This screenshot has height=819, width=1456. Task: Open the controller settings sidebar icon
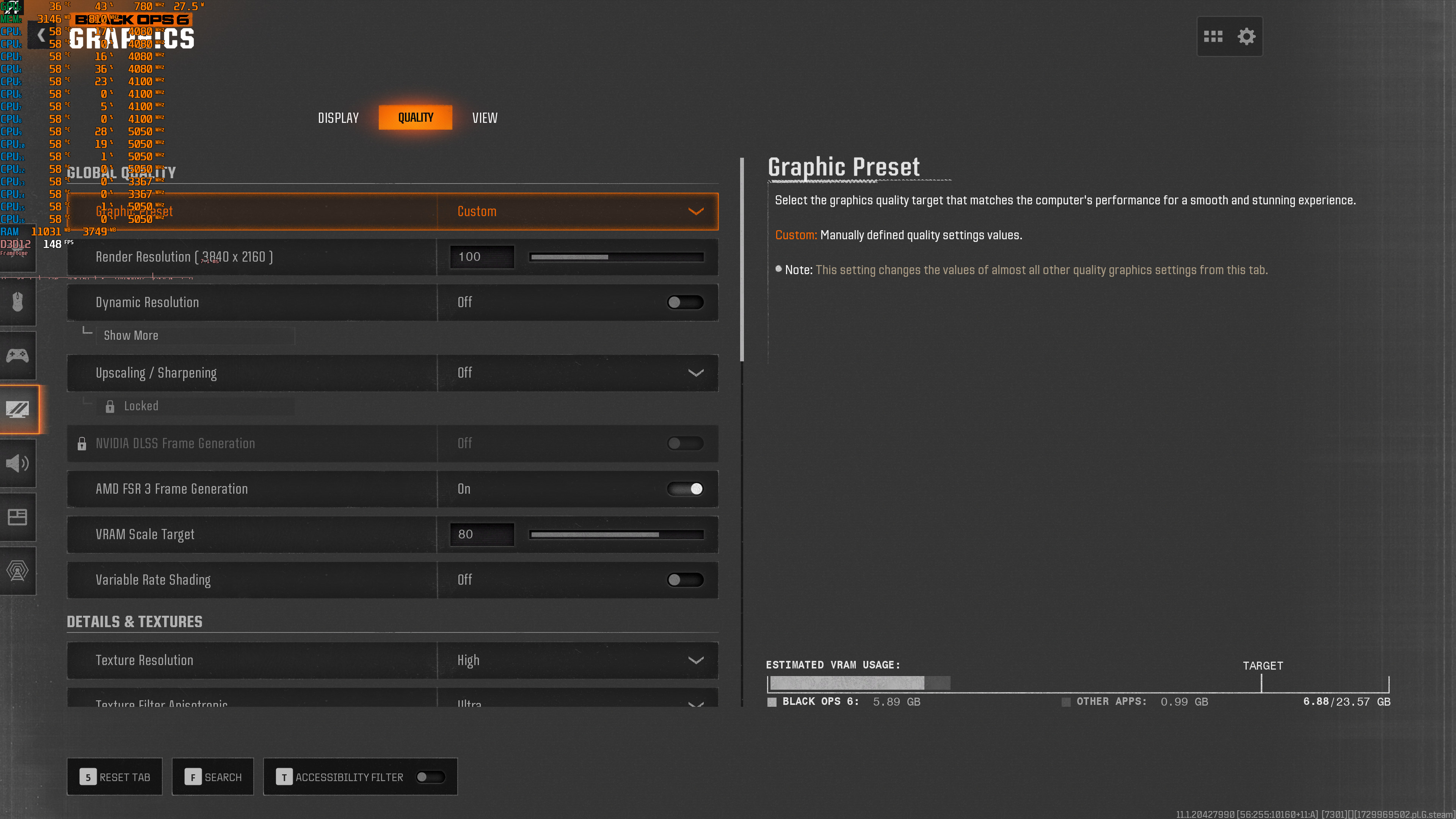17,356
